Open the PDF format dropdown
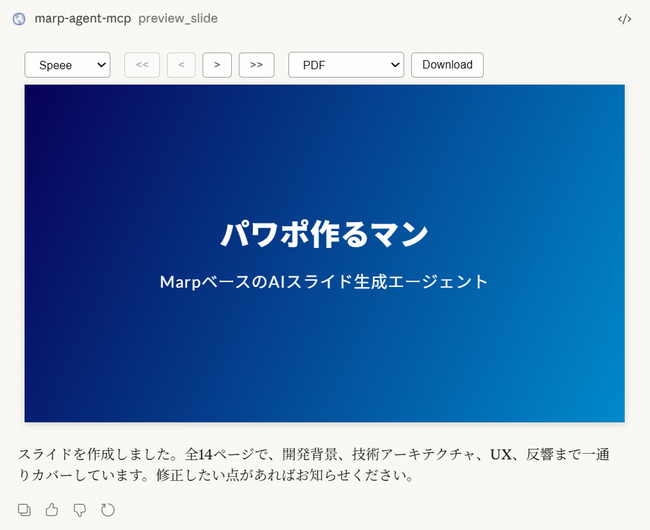 346,65
